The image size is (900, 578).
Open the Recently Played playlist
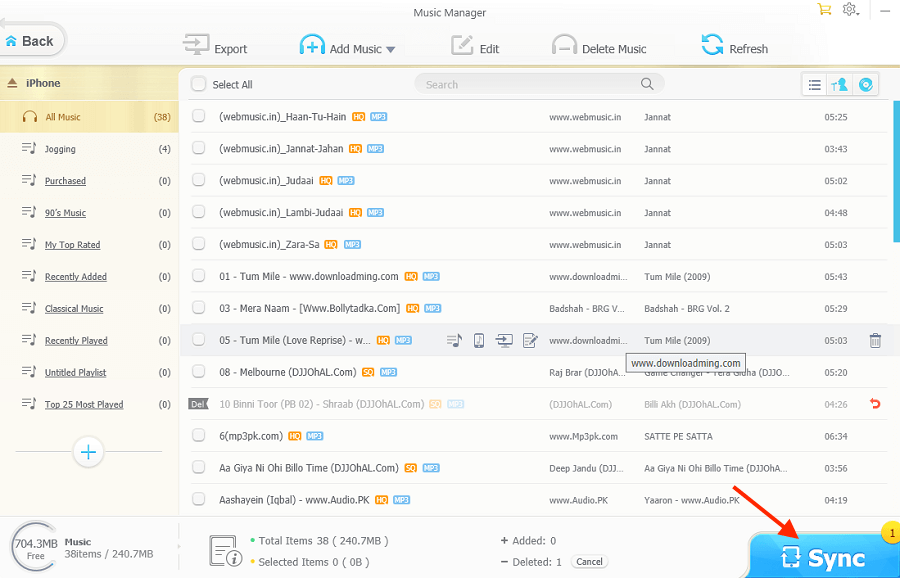click(x=76, y=341)
